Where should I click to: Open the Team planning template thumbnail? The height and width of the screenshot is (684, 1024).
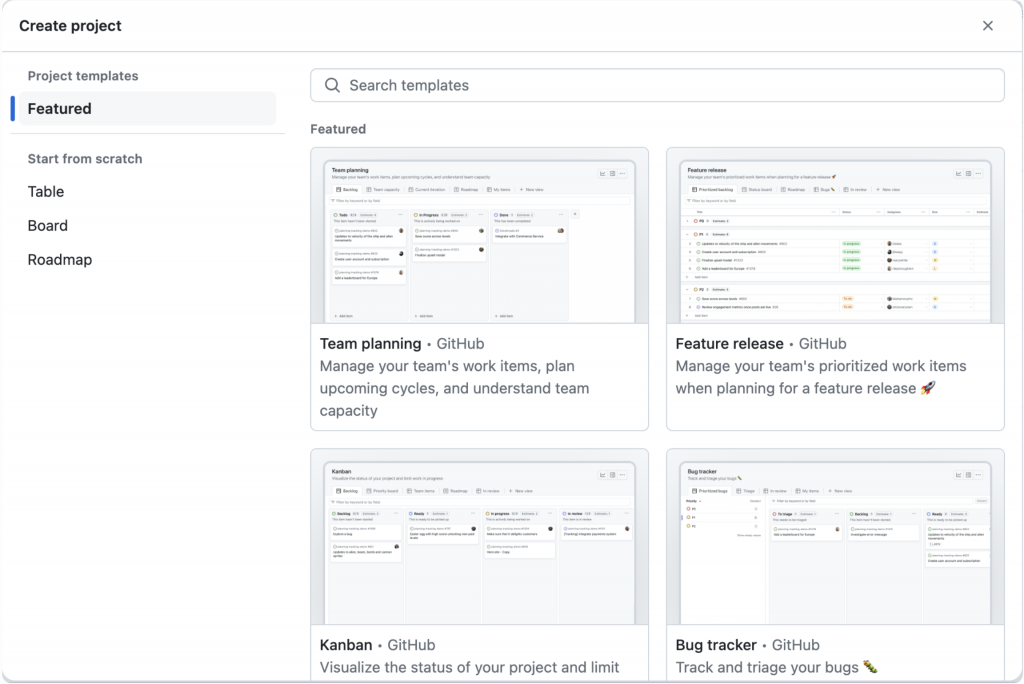coord(479,236)
